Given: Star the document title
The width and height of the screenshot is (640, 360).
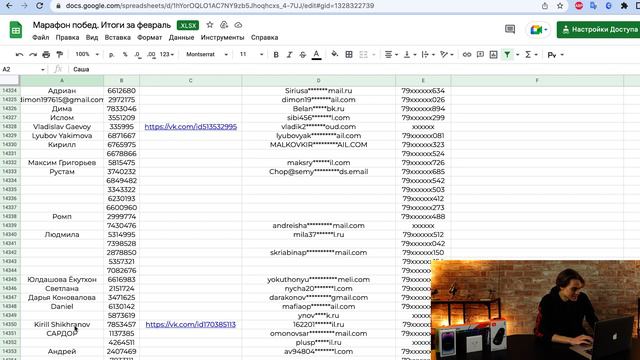Looking at the screenshot, I should click(210, 25).
